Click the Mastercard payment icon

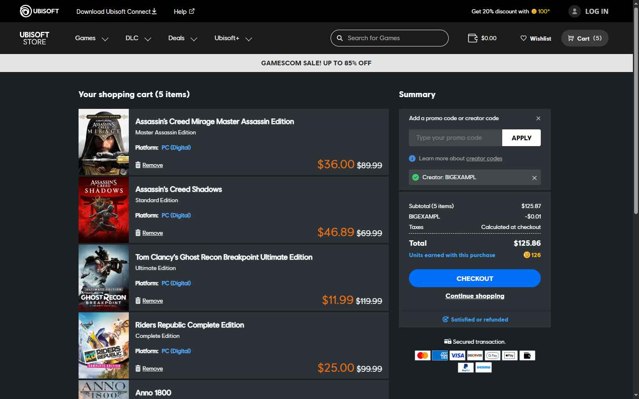(x=422, y=355)
